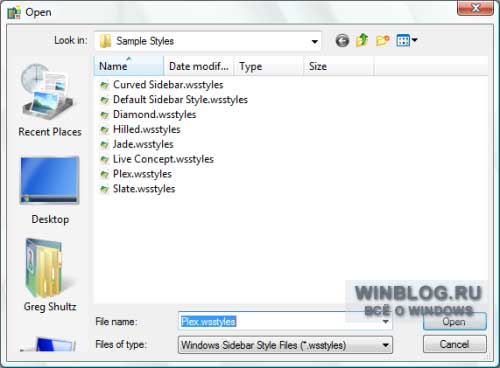Open the Greg Shultz user folder
This screenshot has width=500, height=368.
click(50, 275)
